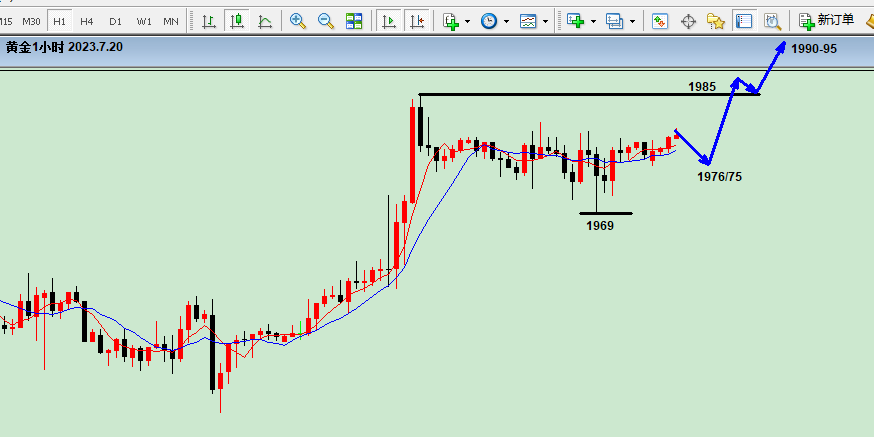This screenshot has width=874, height=437.
Task: Select the W1 timeframe
Action: pos(144,22)
